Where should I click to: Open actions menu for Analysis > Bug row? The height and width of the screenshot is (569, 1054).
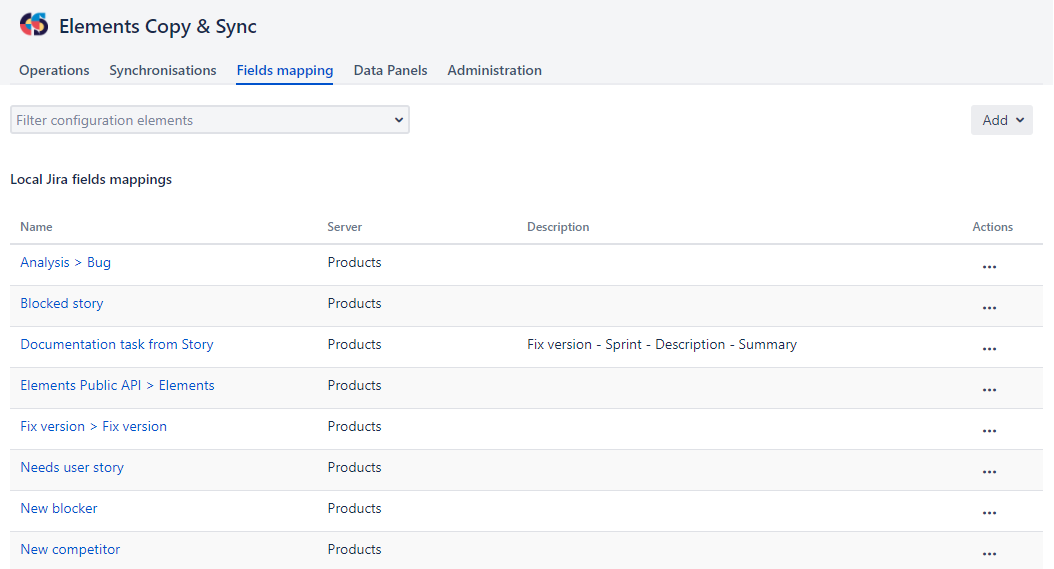[x=989, y=267]
